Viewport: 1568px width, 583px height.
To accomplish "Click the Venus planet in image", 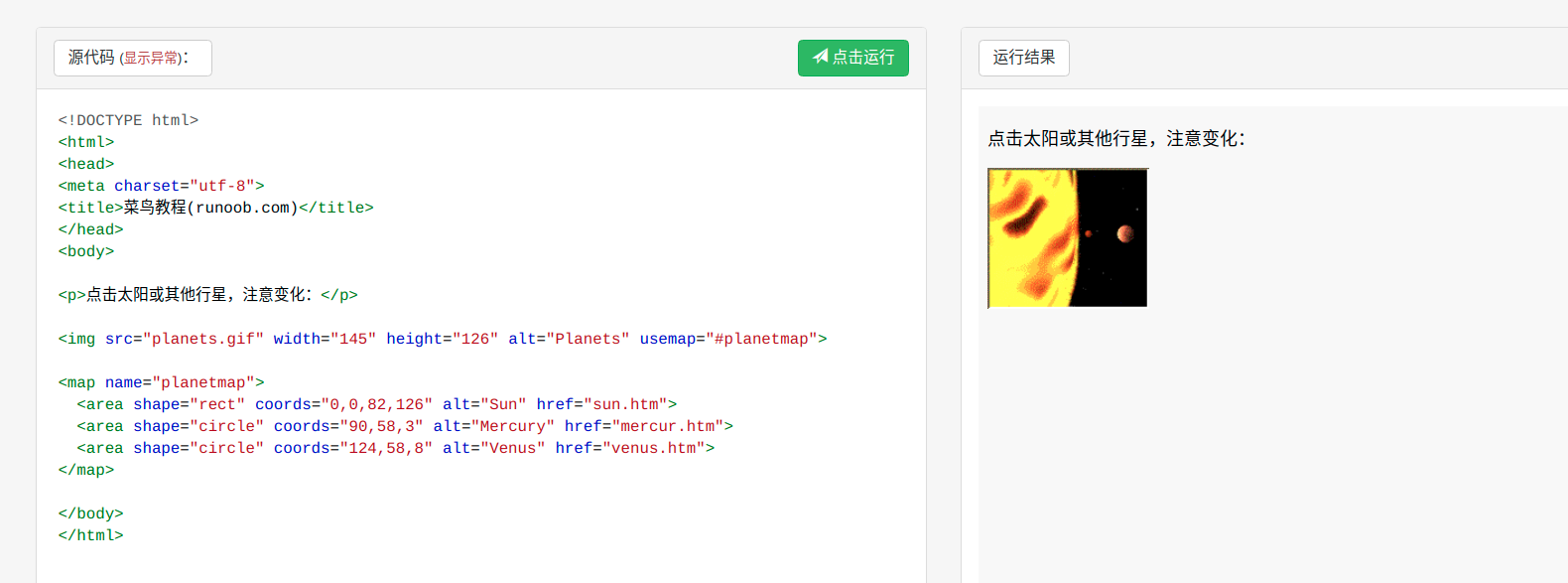I will click(x=1125, y=233).
